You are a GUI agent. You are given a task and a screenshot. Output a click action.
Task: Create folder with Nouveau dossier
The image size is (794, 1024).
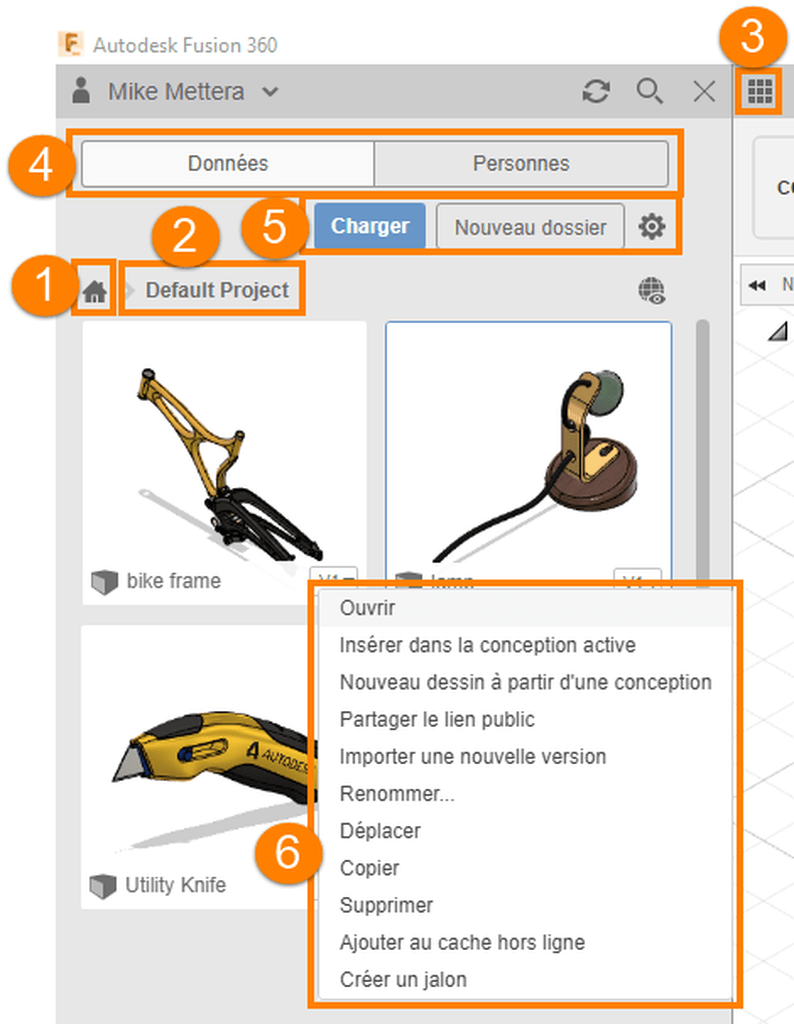(530, 227)
